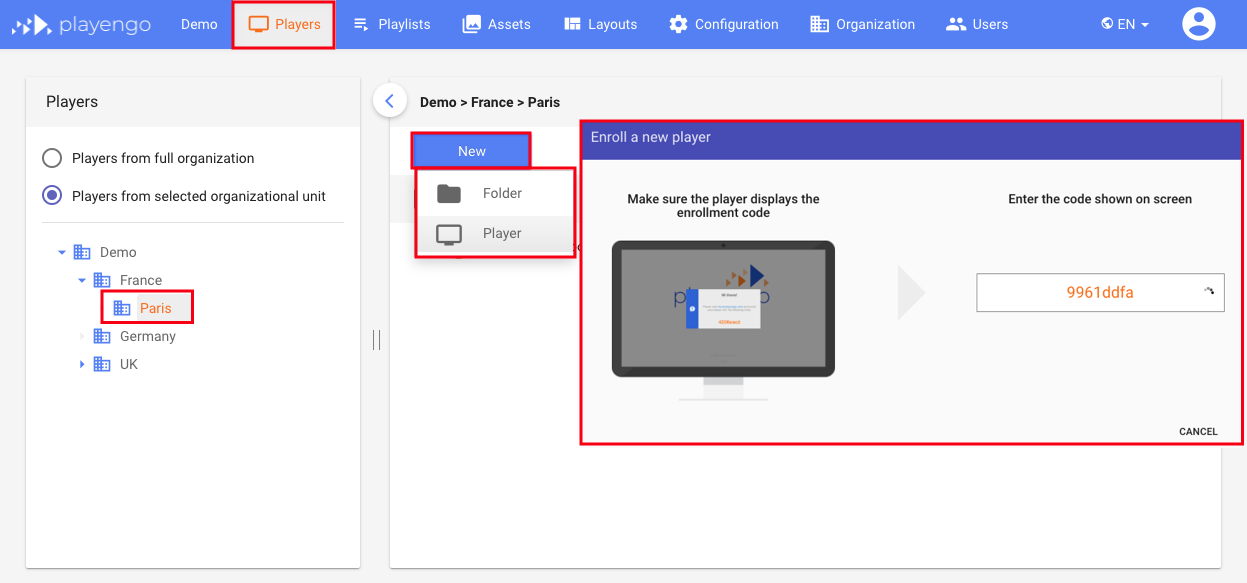Choose Folder from the New menu
The width and height of the screenshot is (1247, 583).
pos(495,193)
